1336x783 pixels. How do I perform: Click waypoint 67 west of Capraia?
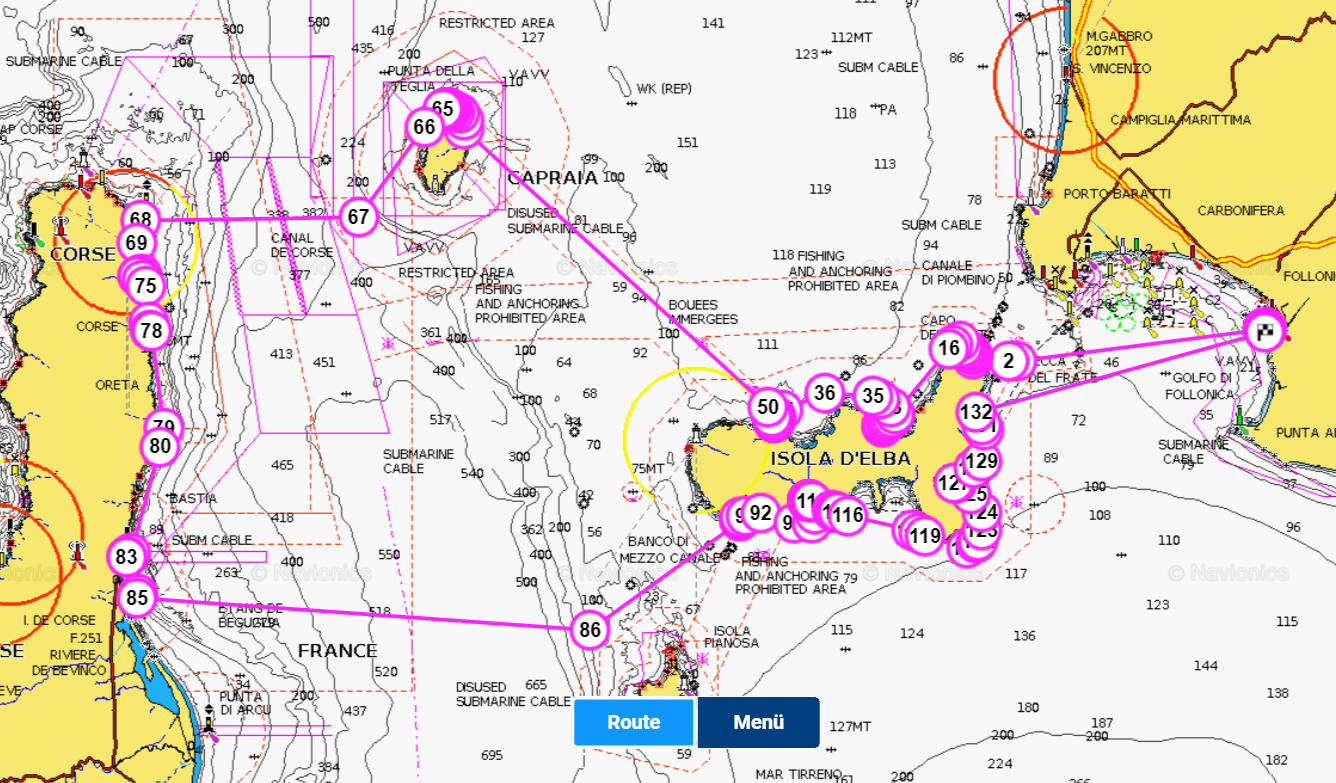point(358,217)
